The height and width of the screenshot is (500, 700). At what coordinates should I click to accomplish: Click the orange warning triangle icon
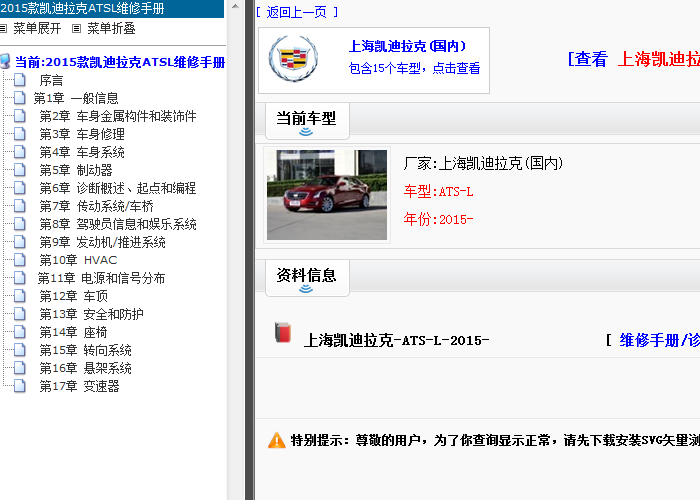[x=277, y=440]
